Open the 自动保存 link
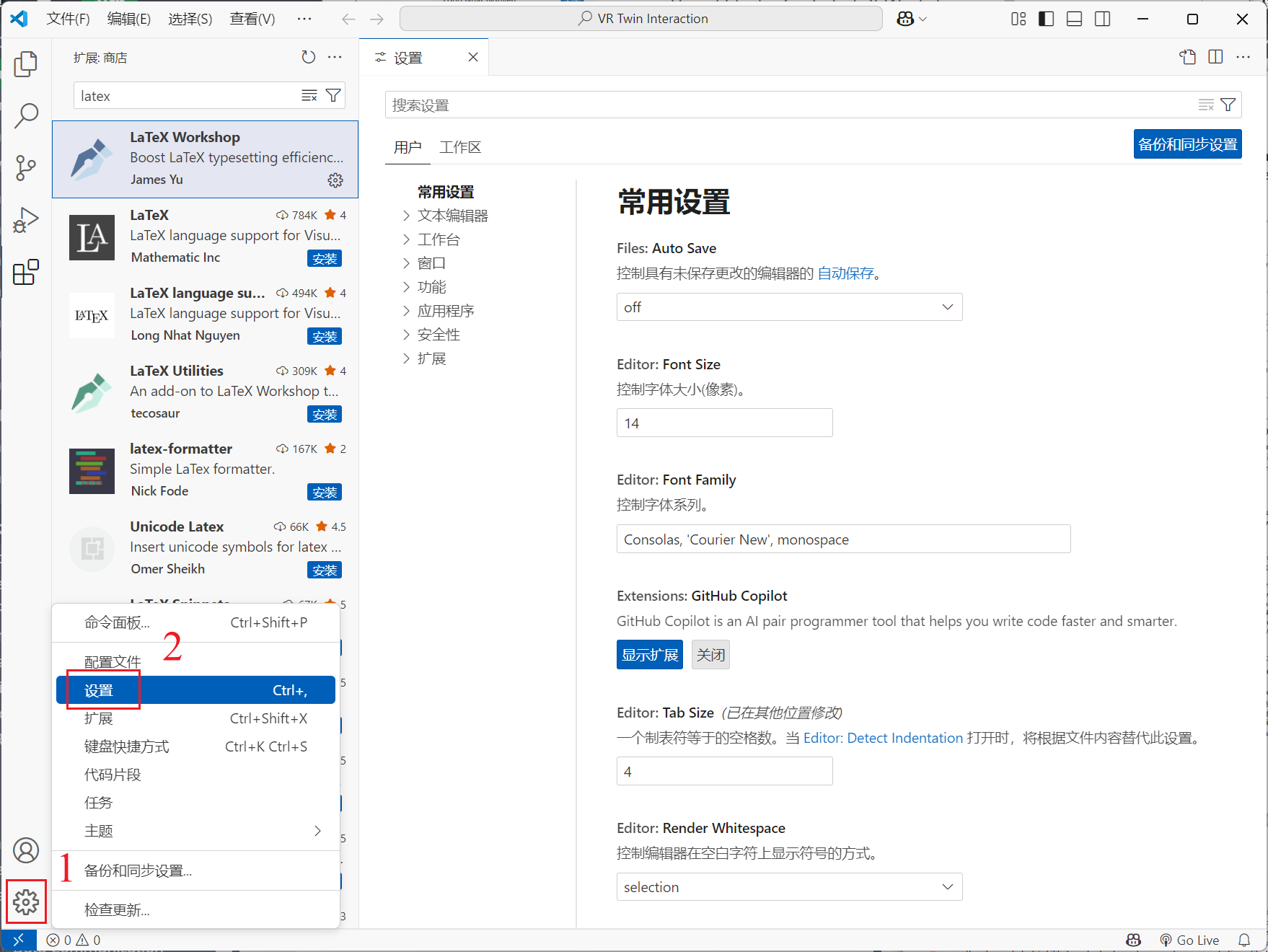The height and width of the screenshot is (952, 1268). [845, 273]
